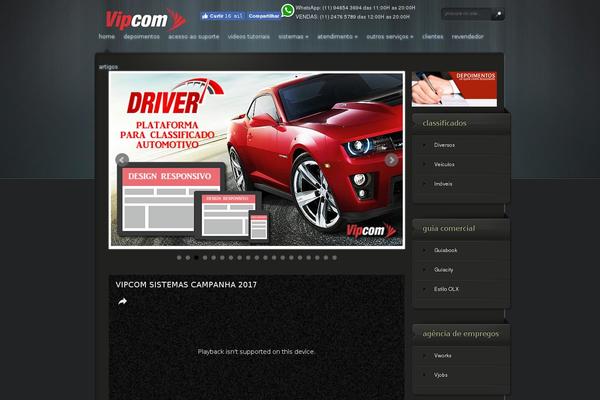Select the last slider pagination dot
Viewport: 600px width, 400px height.
coord(334,258)
